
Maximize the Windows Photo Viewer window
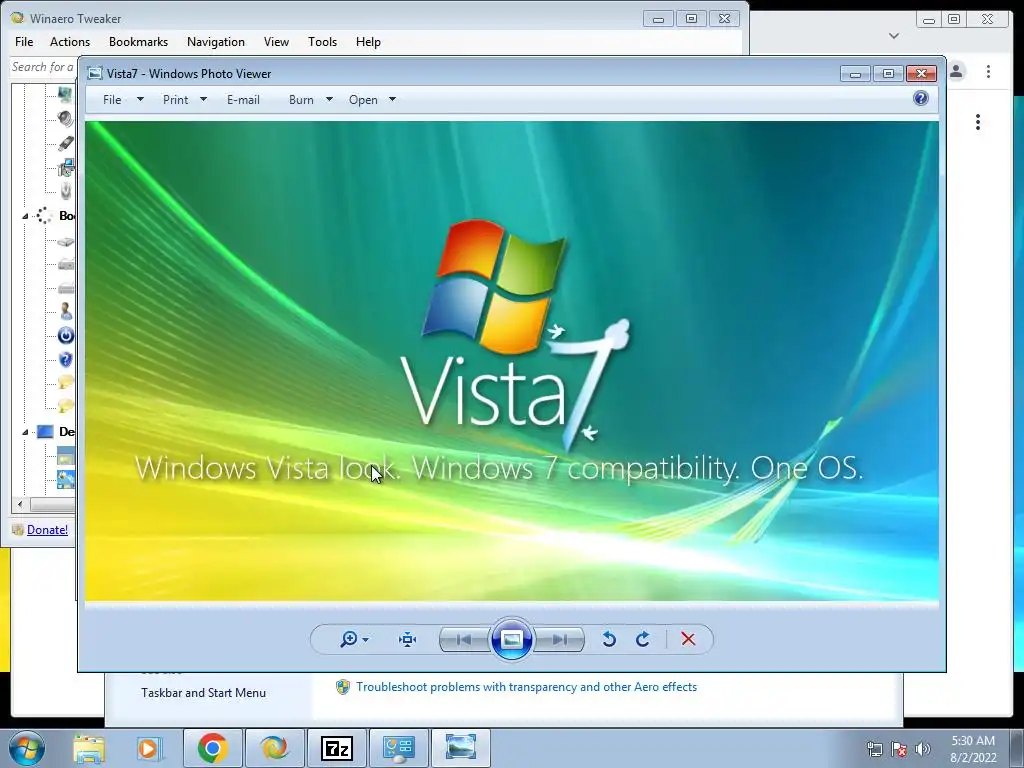[x=888, y=73]
